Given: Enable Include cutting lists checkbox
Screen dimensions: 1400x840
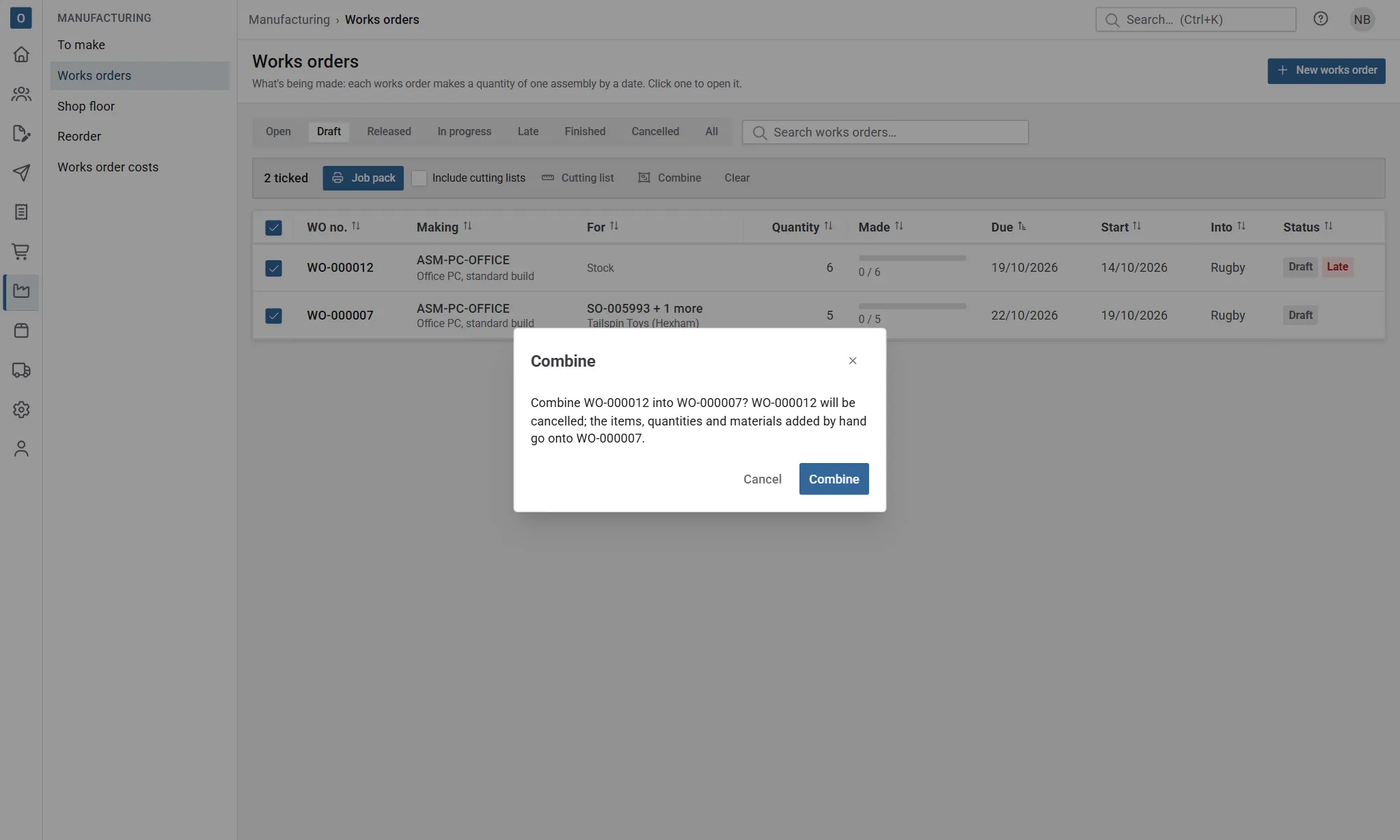Looking at the screenshot, I should (419, 178).
